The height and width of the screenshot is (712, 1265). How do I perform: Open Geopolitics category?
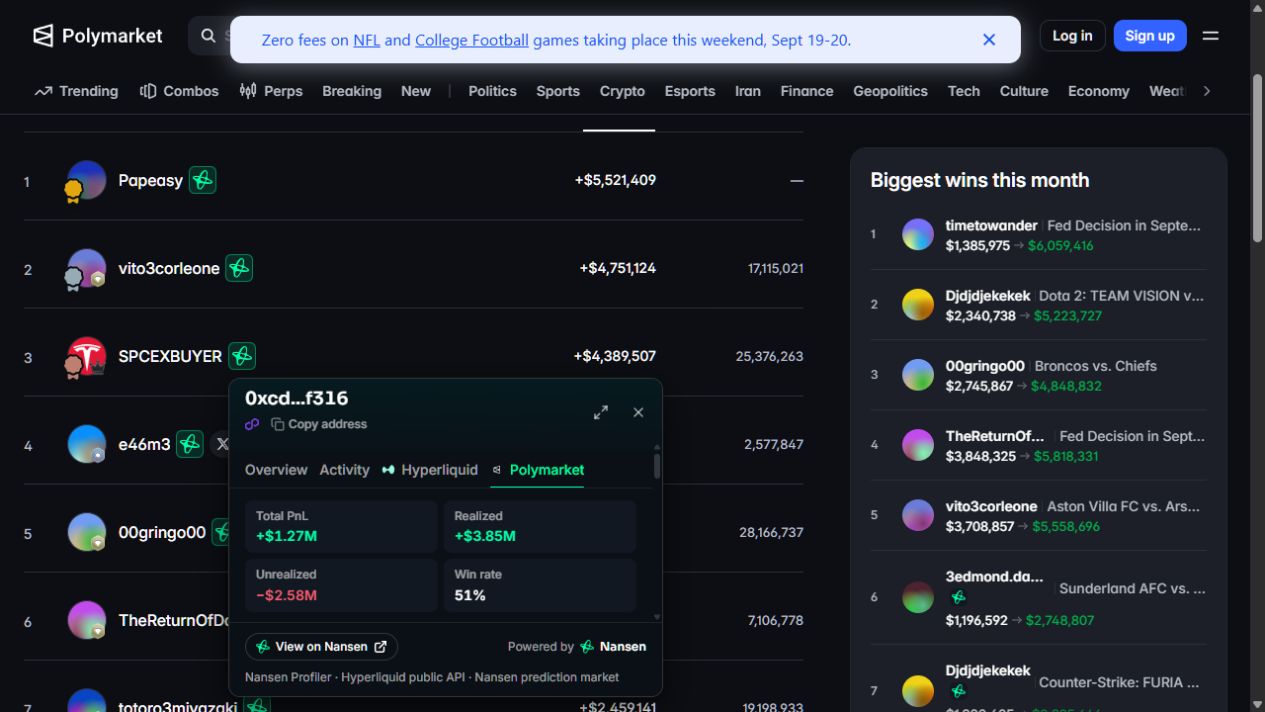[890, 91]
